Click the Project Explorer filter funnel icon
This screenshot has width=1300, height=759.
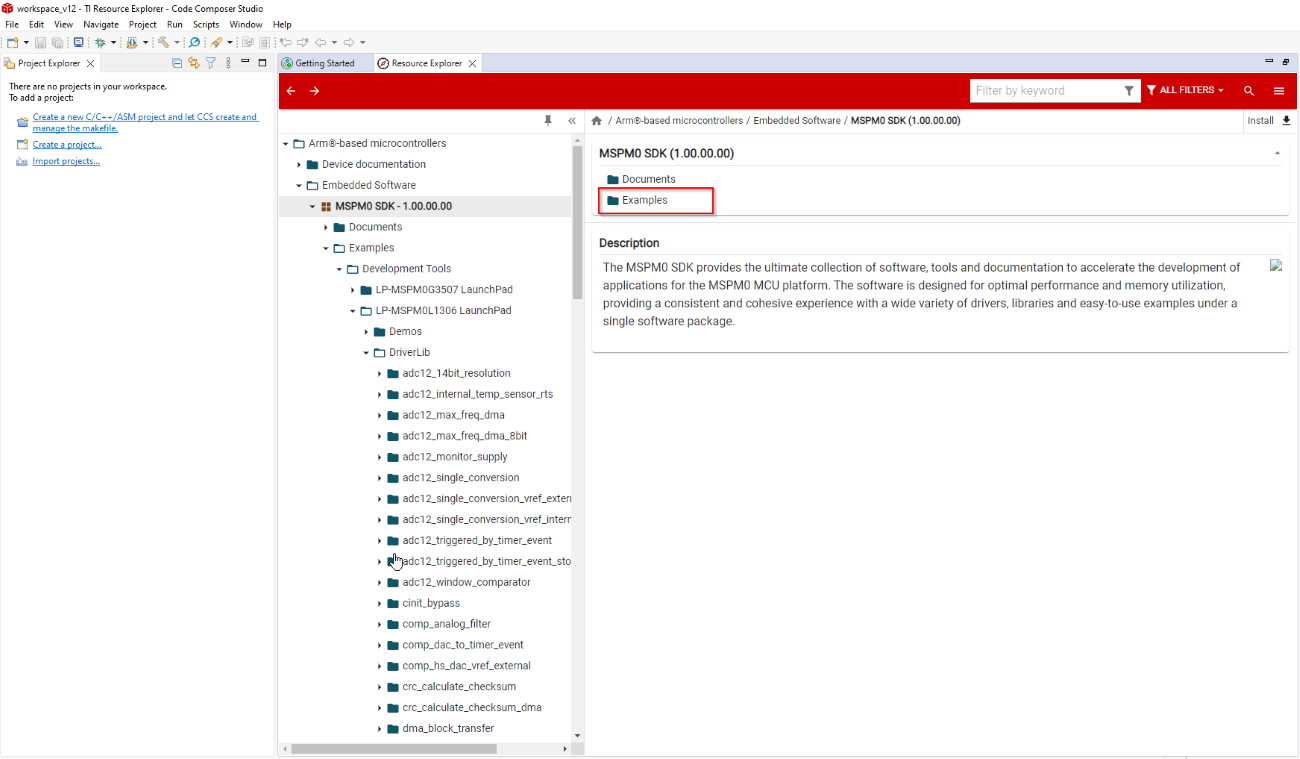(x=211, y=63)
